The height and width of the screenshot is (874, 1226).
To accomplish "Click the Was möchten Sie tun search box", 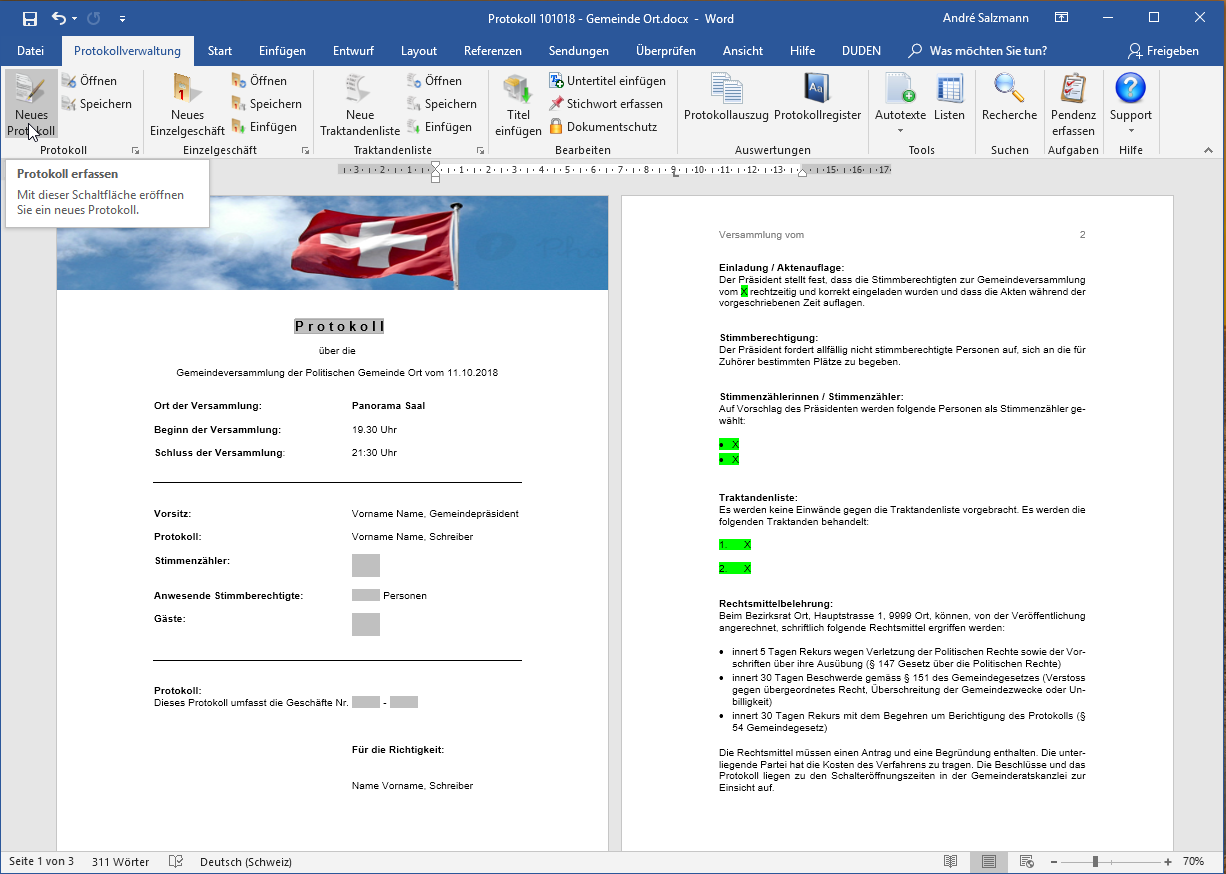I will (977, 51).
